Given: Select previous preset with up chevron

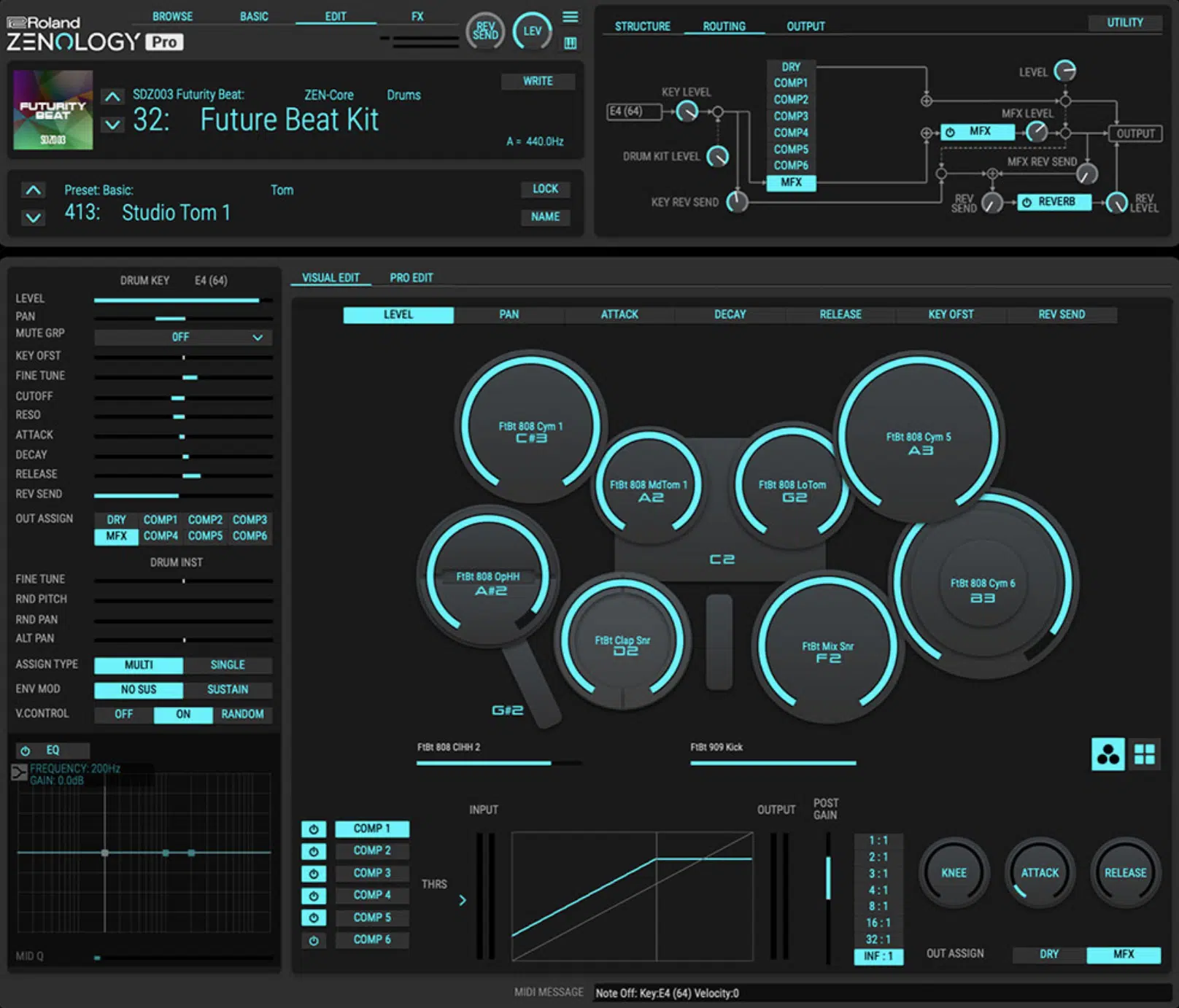Looking at the screenshot, I should [33, 190].
